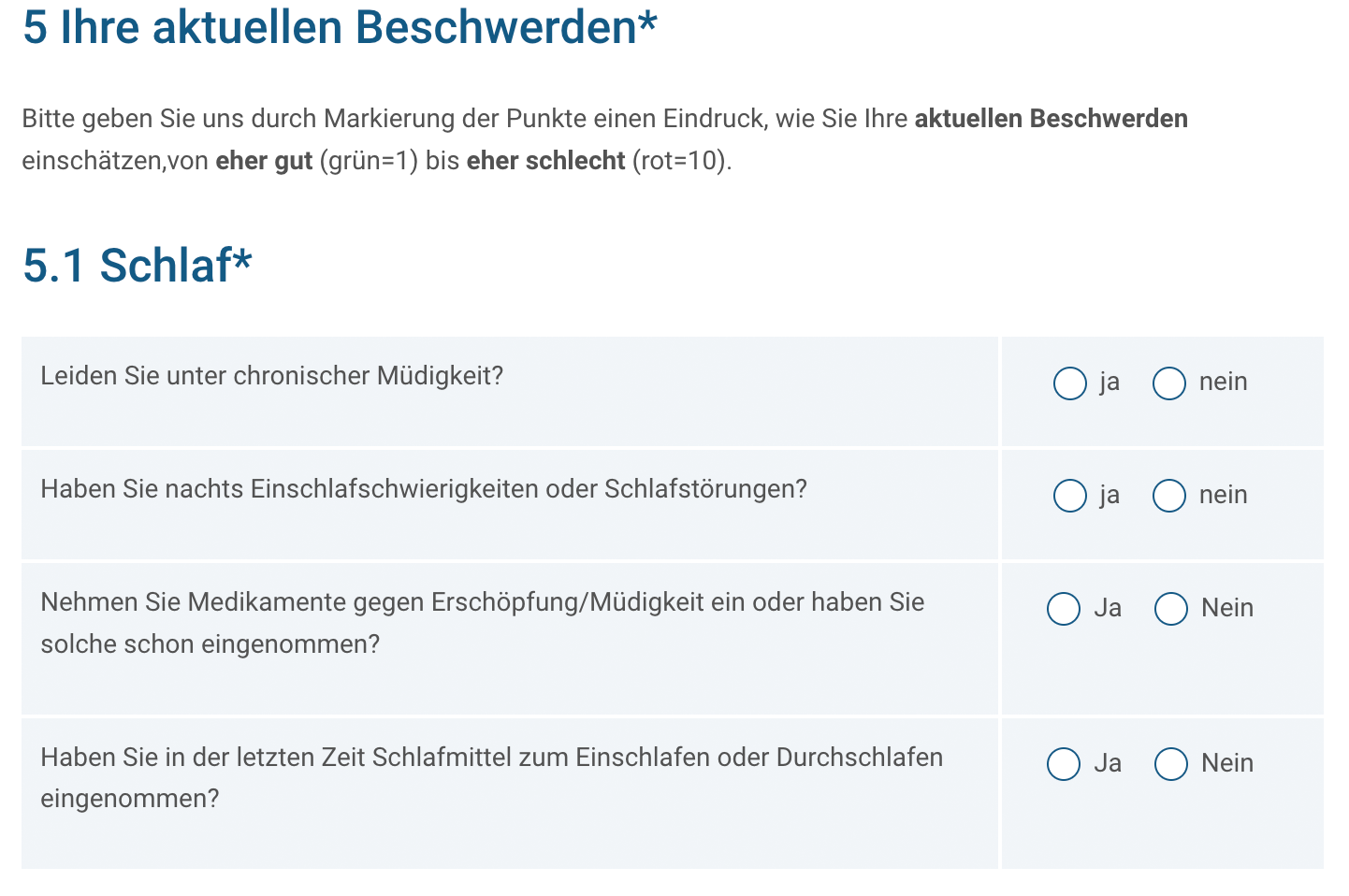Mark 'Ja' radio for Medikamente gegen Erschöpfung

[x=1064, y=609]
